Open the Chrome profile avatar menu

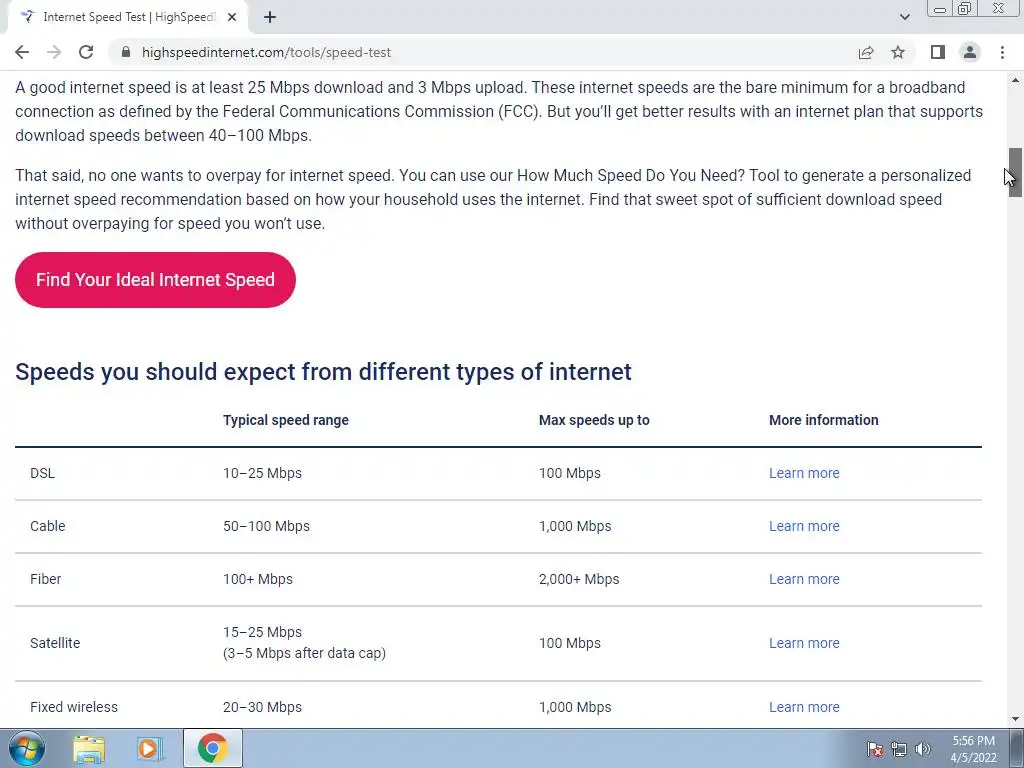[x=970, y=52]
